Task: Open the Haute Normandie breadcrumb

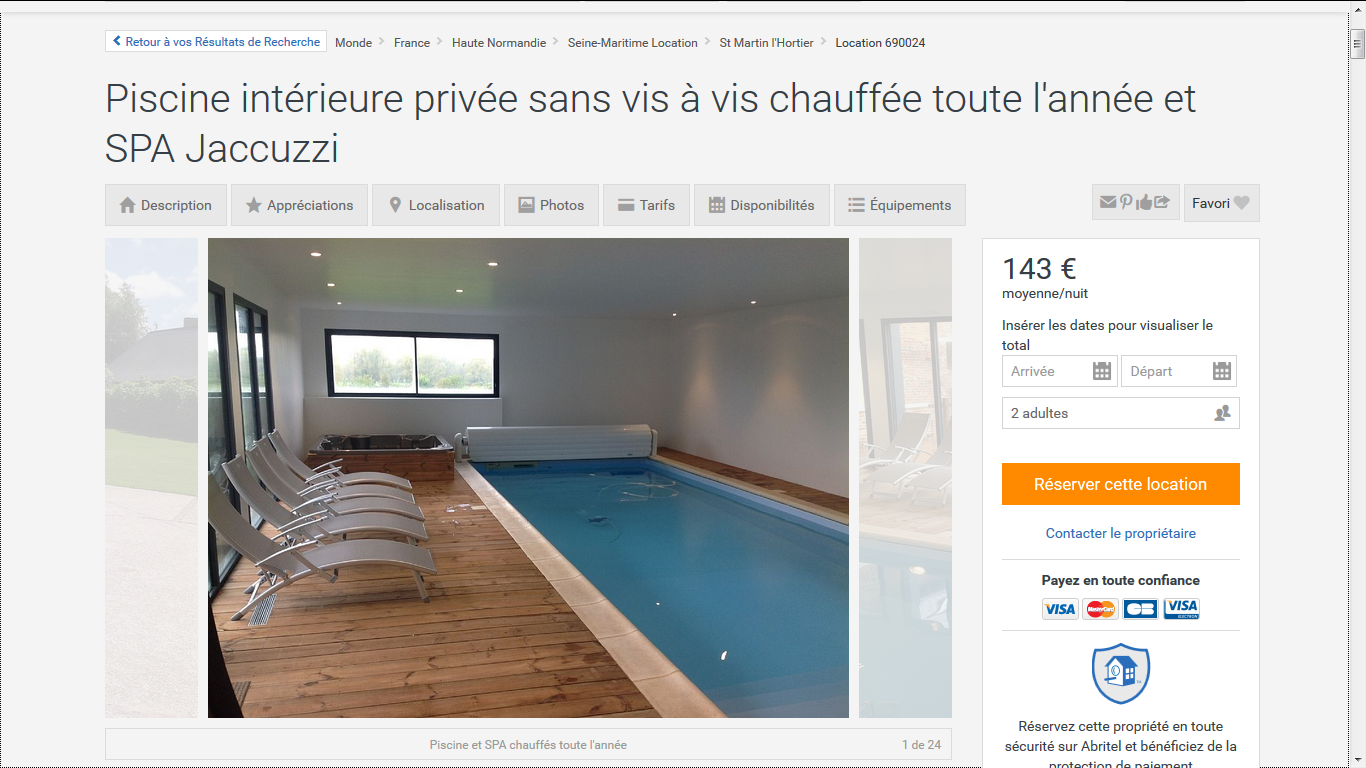Action: 499,43
